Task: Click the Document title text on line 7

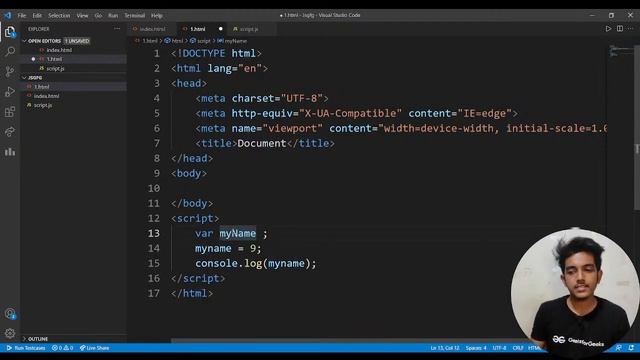Action: pyautogui.click(x=262, y=143)
